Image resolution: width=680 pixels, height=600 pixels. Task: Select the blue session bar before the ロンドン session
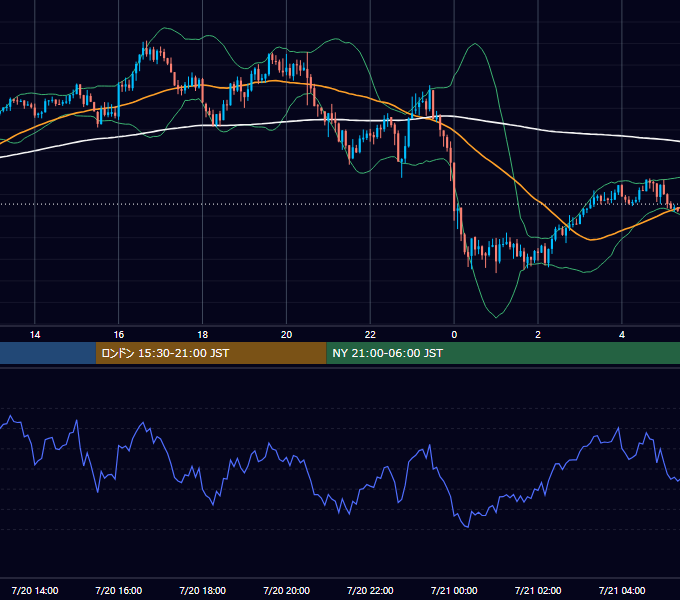pos(48,353)
